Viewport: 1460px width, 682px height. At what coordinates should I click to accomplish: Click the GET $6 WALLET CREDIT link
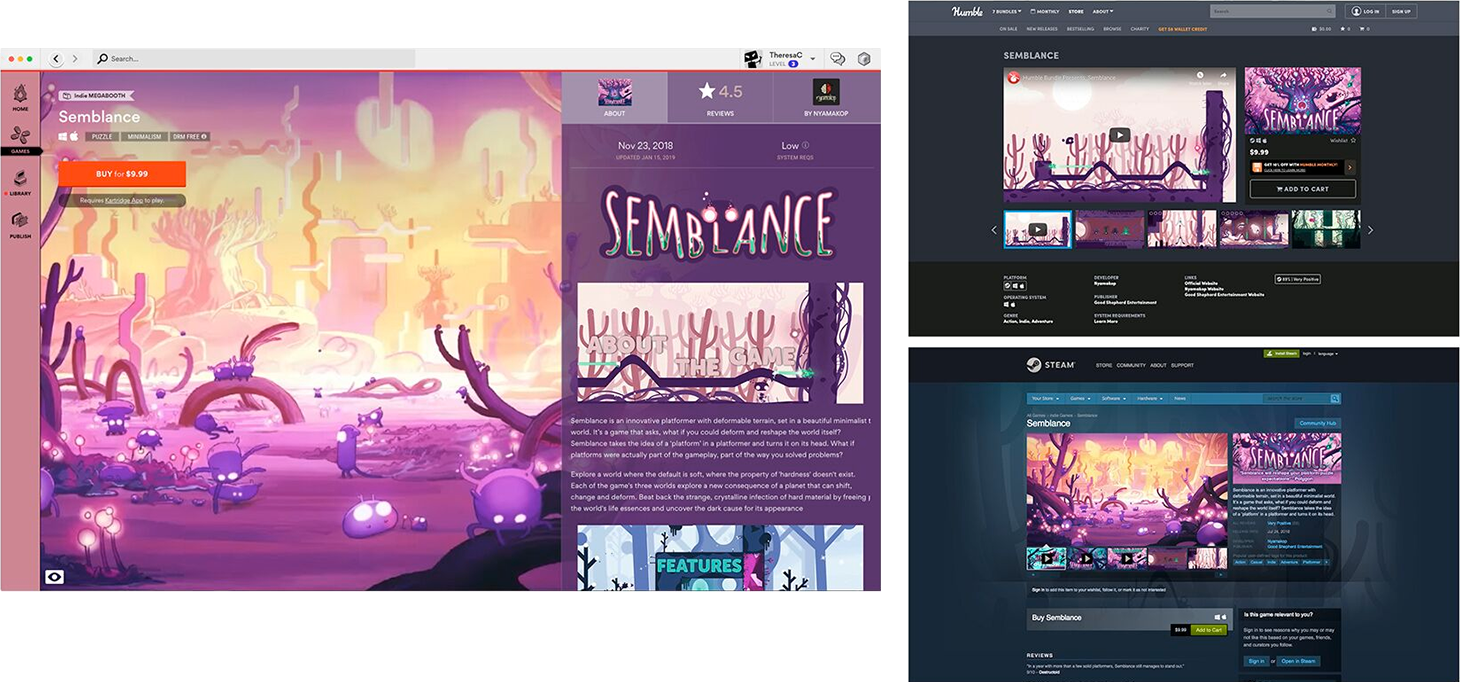pos(1183,29)
